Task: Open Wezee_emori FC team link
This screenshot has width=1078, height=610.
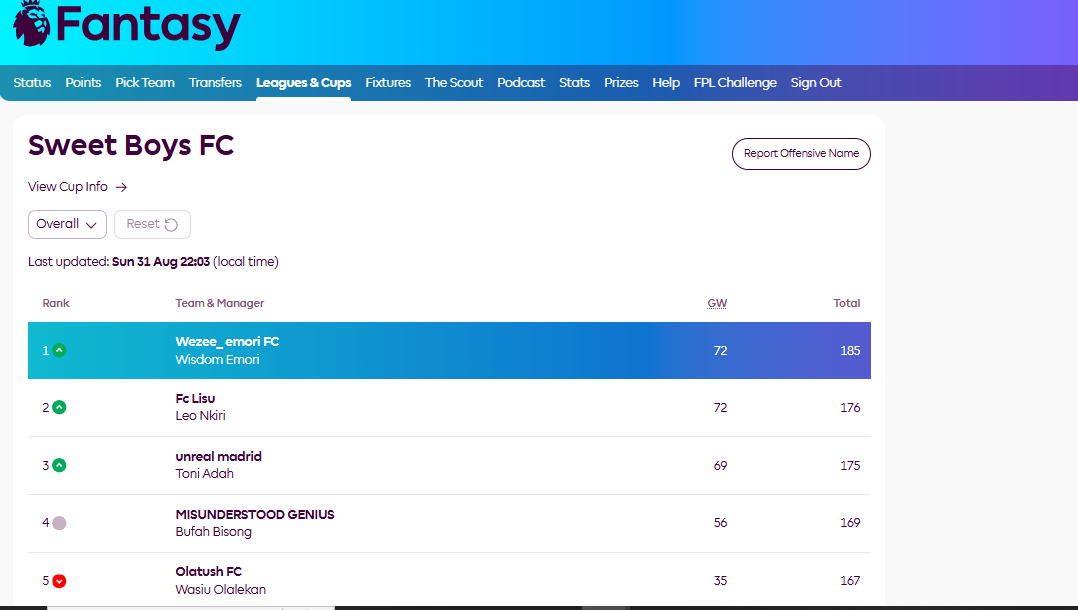Action: (x=227, y=342)
